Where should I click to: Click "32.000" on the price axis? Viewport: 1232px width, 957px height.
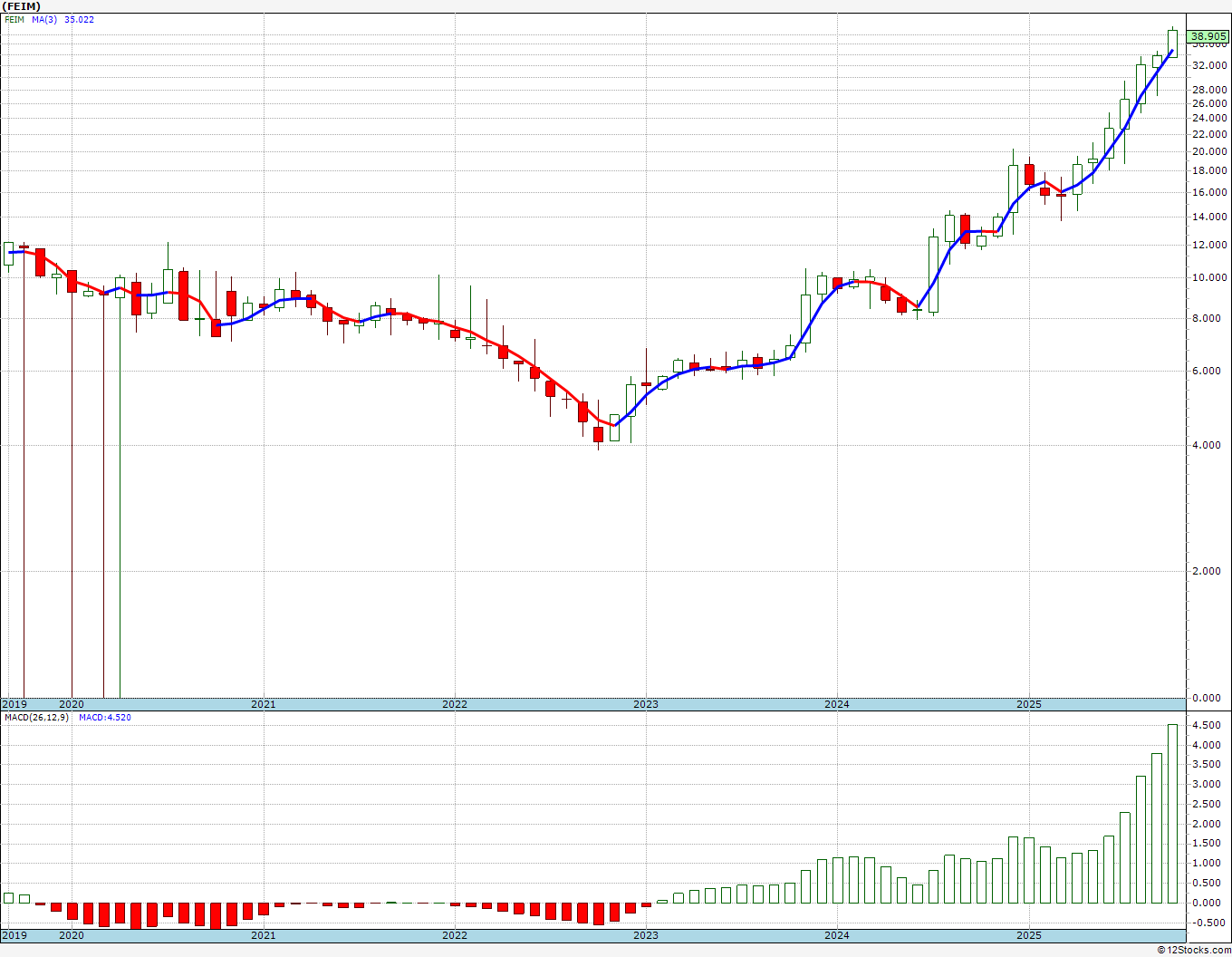tap(1210, 65)
